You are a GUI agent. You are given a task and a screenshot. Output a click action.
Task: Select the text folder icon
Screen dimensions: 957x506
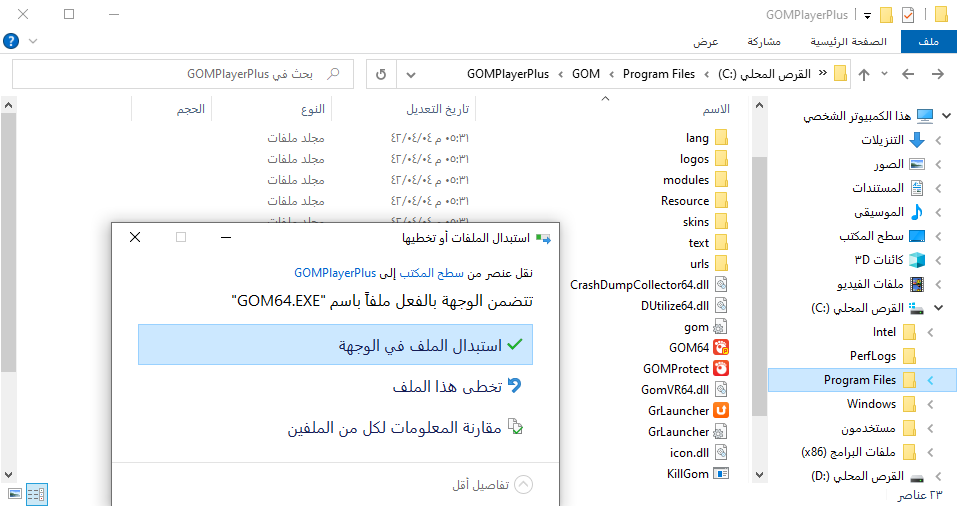(721, 243)
